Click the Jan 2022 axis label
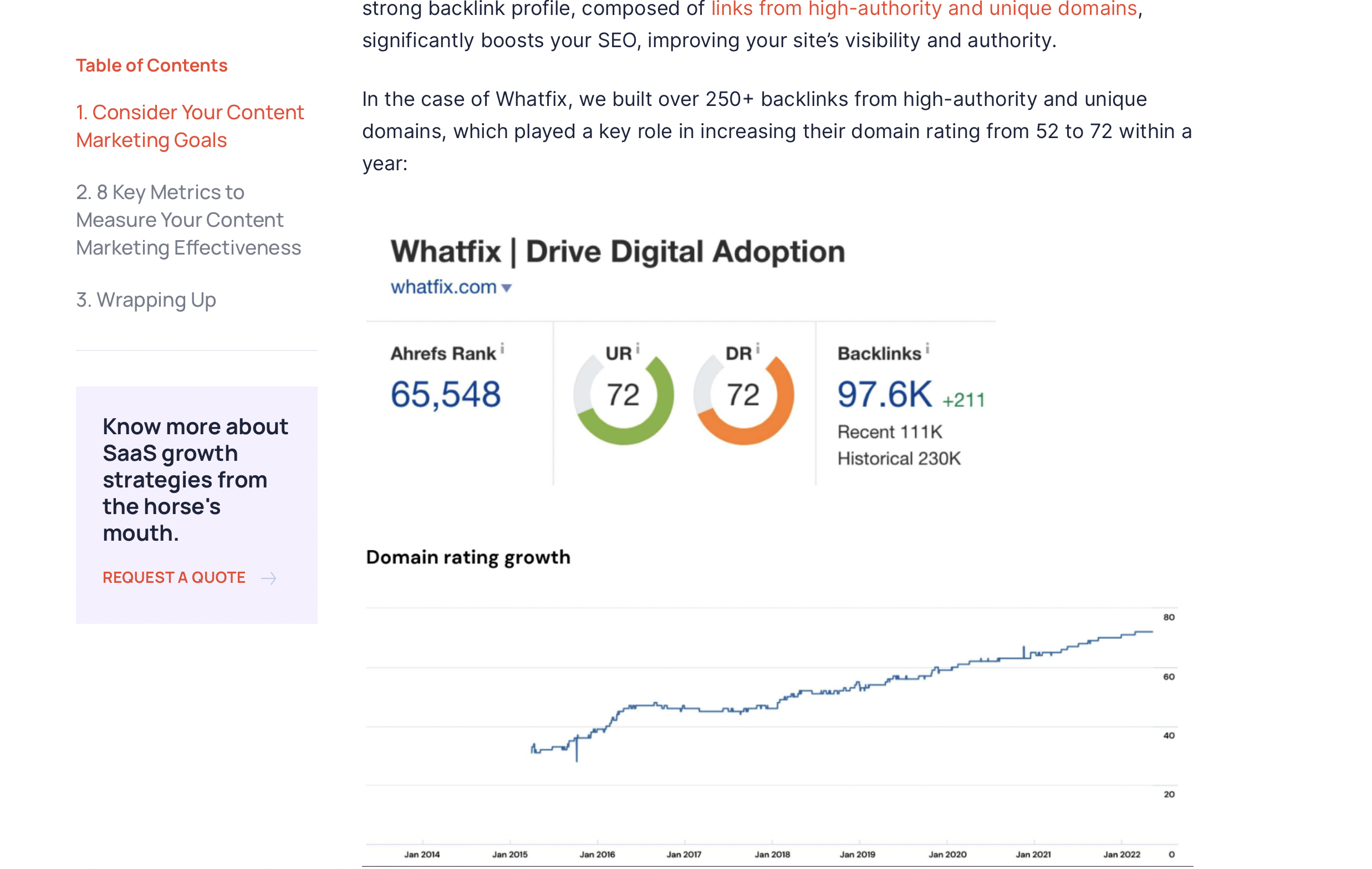 pyautogui.click(x=1121, y=853)
